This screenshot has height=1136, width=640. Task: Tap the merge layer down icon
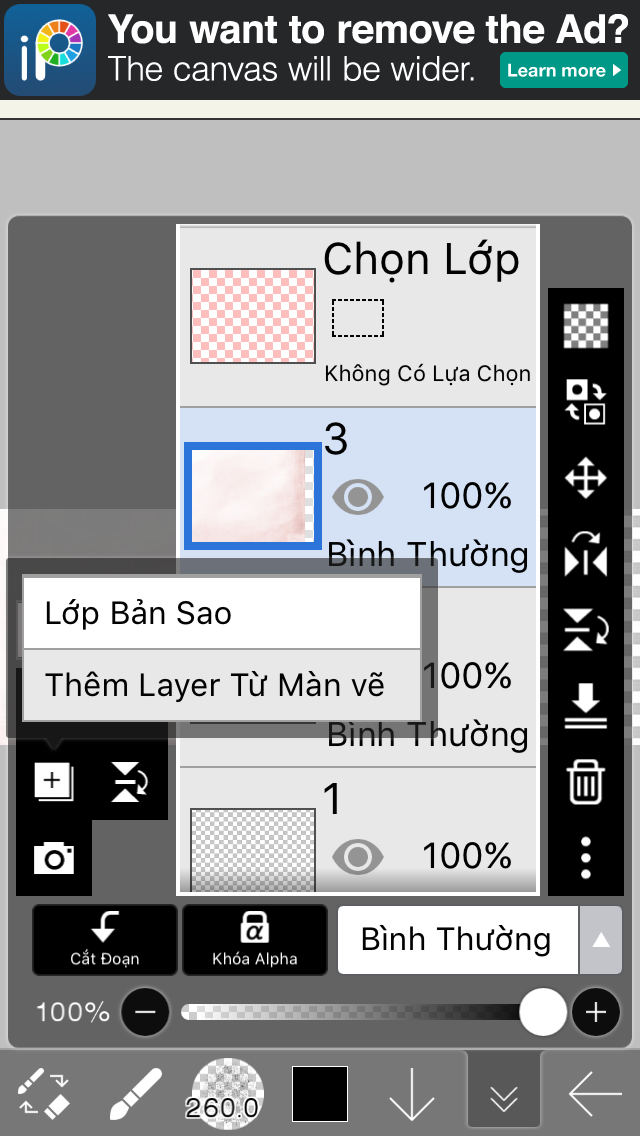coord(586,706)
